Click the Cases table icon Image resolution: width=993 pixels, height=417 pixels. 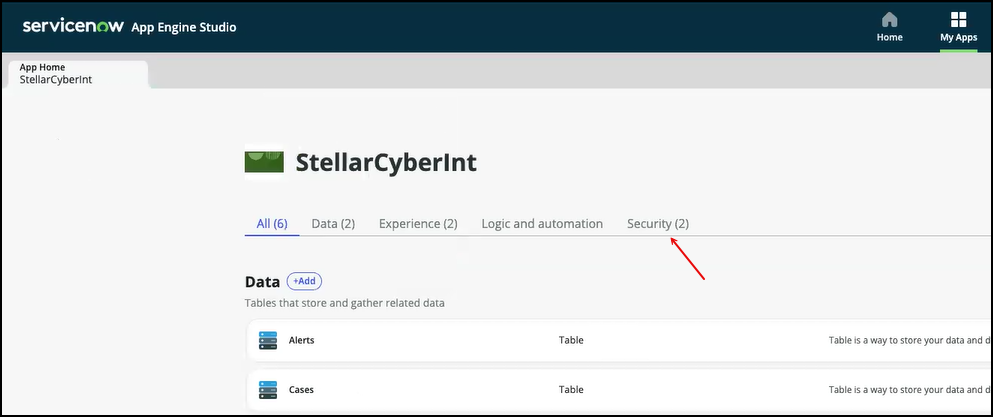pos(268,389)
